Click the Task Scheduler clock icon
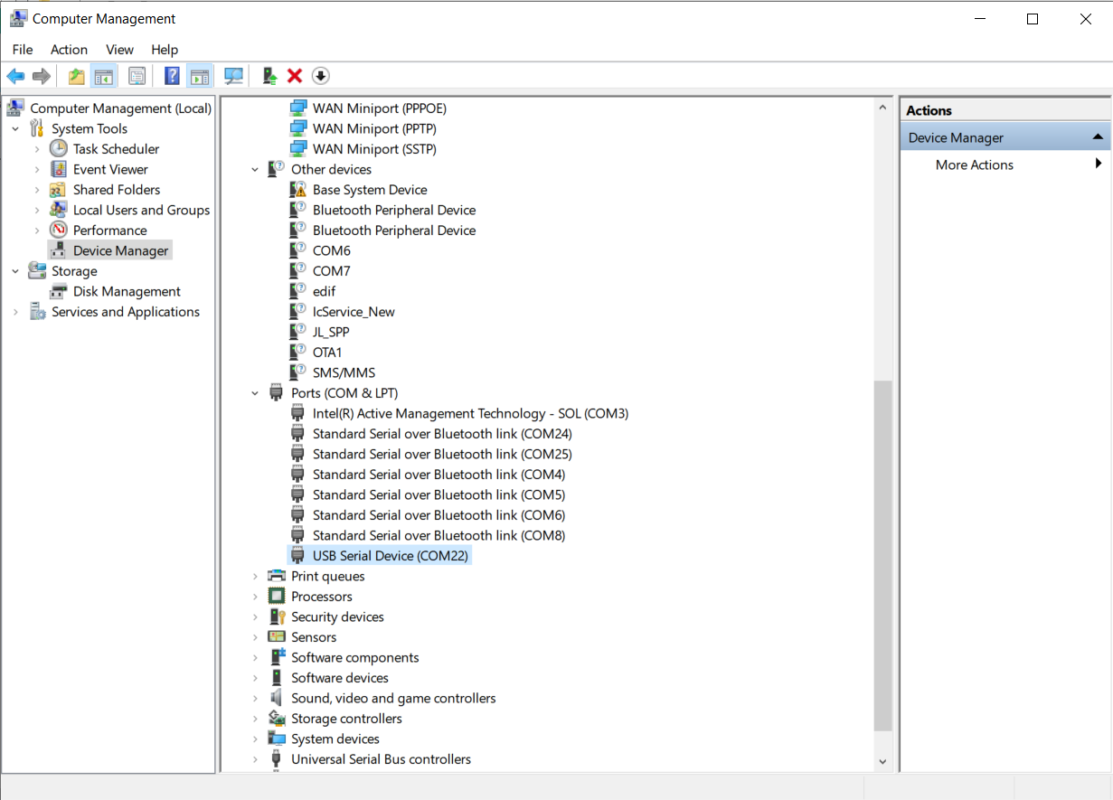Image resolution: width=1113 pixels, height=800 pixels. pyautogui.click(x=58, y=149)
